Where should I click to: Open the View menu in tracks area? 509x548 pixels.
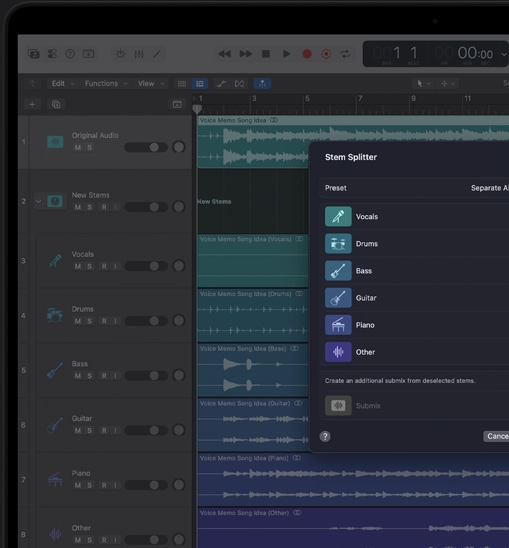tap(151, 84)
